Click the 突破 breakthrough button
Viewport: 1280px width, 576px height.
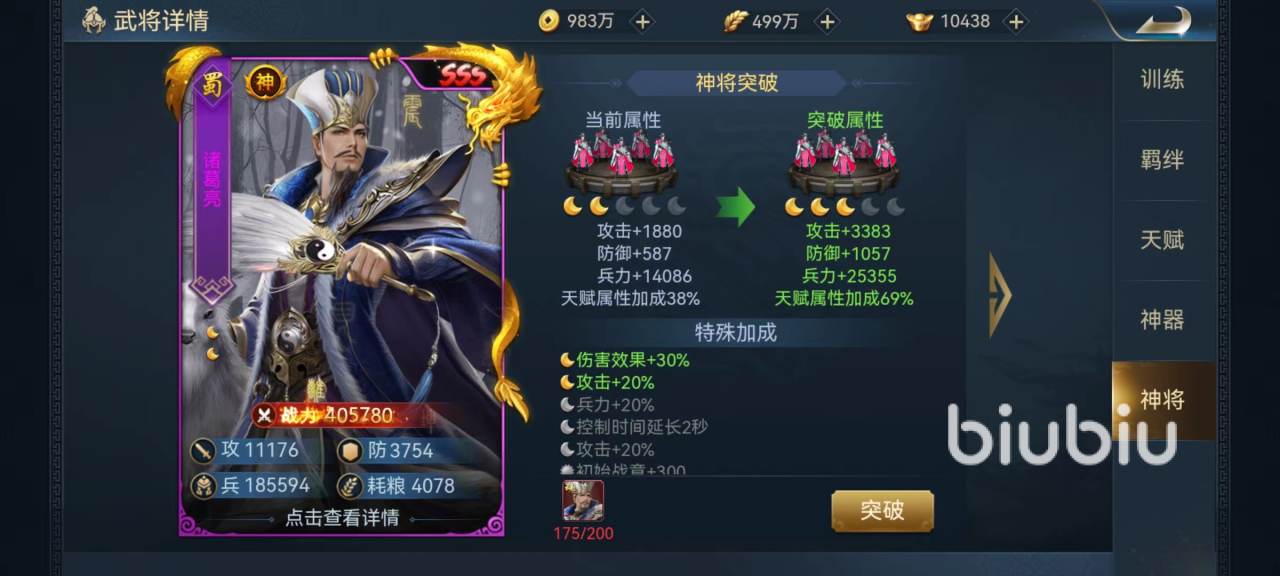(x=882, y=511)
